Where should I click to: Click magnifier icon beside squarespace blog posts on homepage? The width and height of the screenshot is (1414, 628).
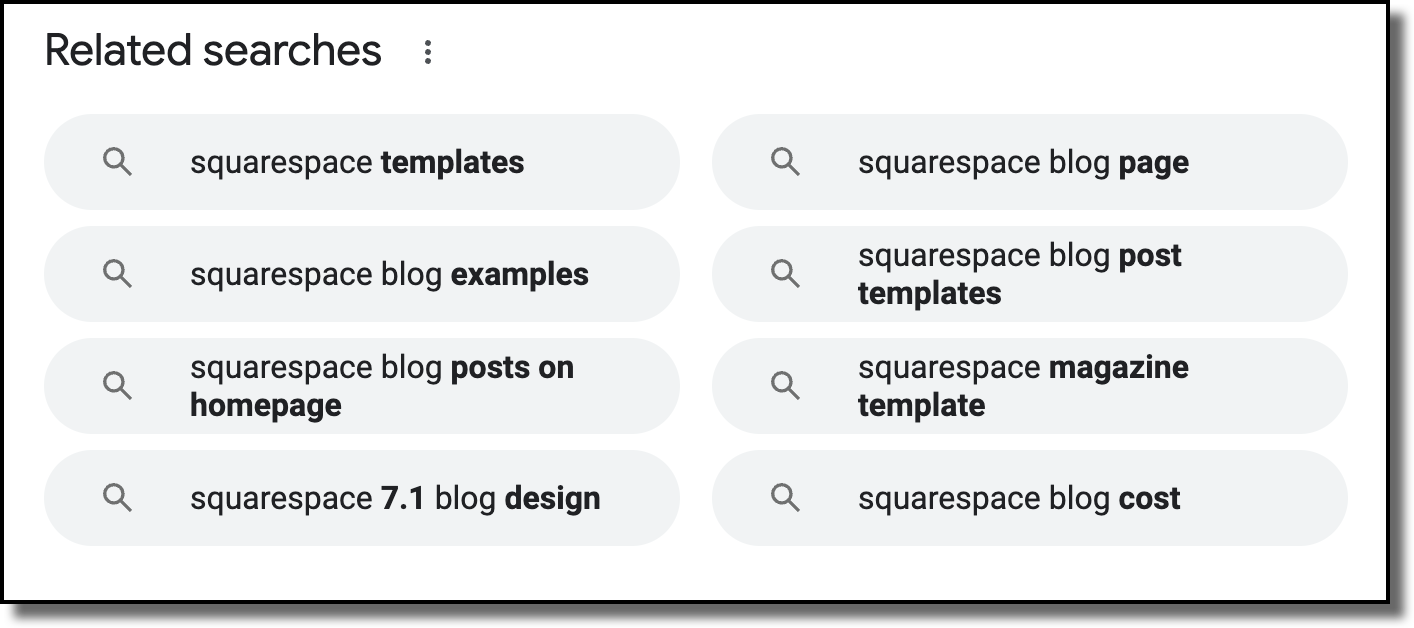coord(118,386)
